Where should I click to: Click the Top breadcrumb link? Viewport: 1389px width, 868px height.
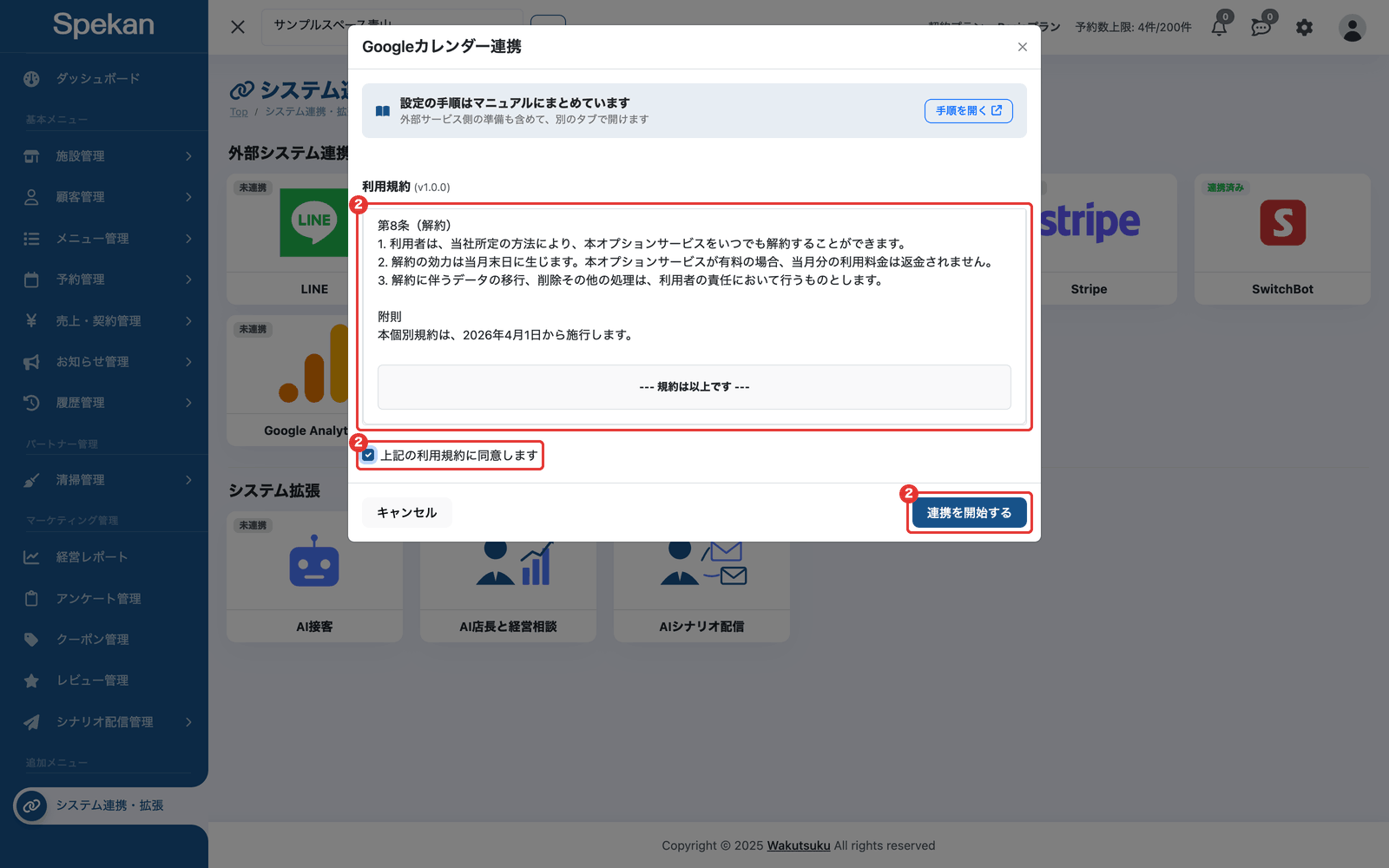pyautogui.click(x=239, y=112)
